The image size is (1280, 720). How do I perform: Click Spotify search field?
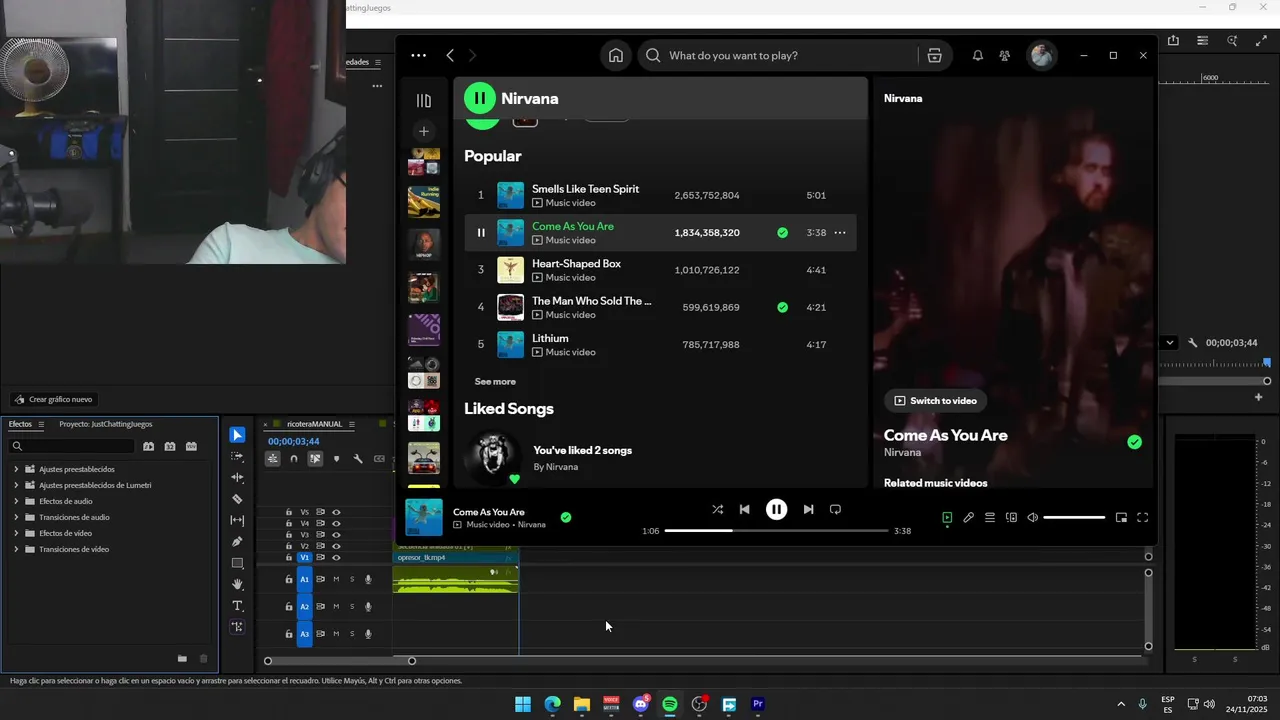777,56
